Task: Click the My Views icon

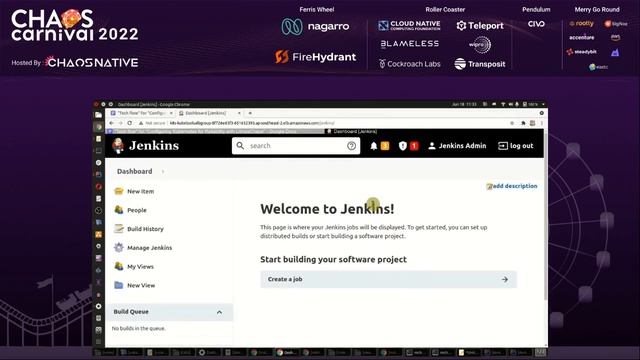Action: tap(119, 266)
